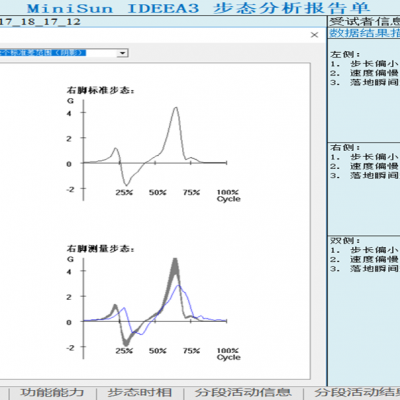Click the MiniSun IDEEA3 report title
Screen dimensions: 400x400
(x=198, y=8)
